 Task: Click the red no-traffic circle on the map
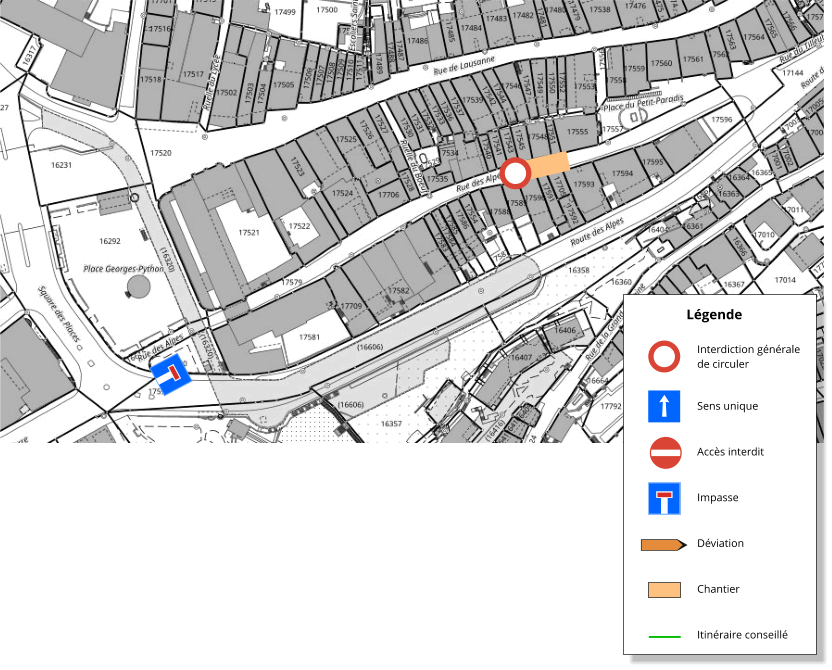click(515, 174)
